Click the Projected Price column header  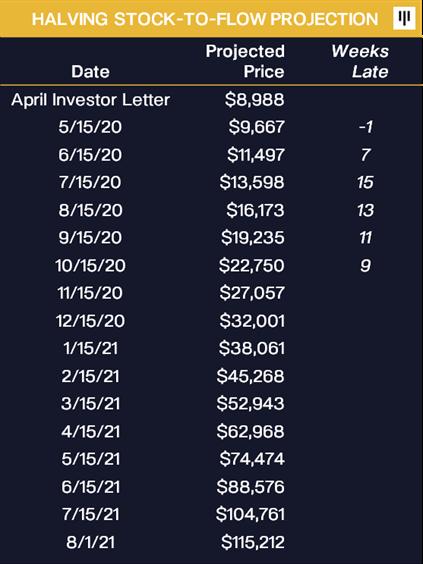pyautogui.click(x=245, y=61)
